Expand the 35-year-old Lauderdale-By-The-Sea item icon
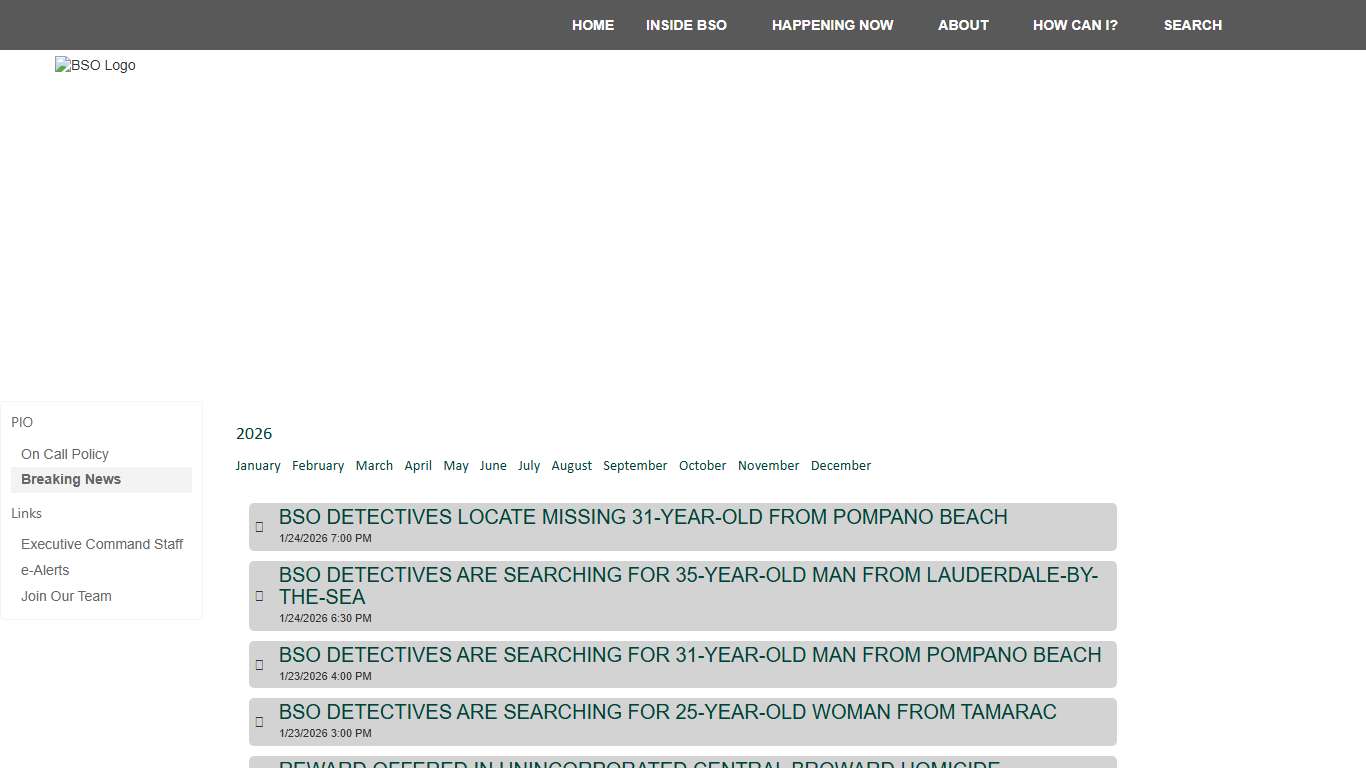The image size is (1366, 768). 260,596
